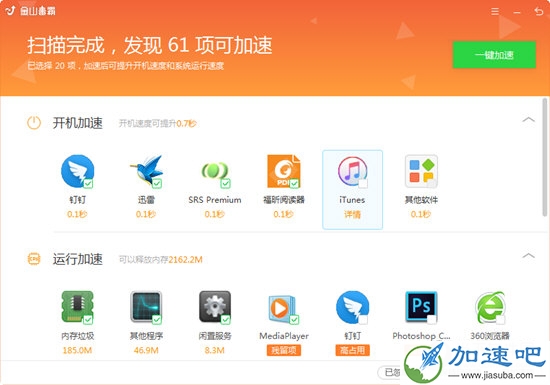This screenshot has width=550, height=385.
Task: Select the 其他程序 monitor icon
Action: click(x=146, y=306)
